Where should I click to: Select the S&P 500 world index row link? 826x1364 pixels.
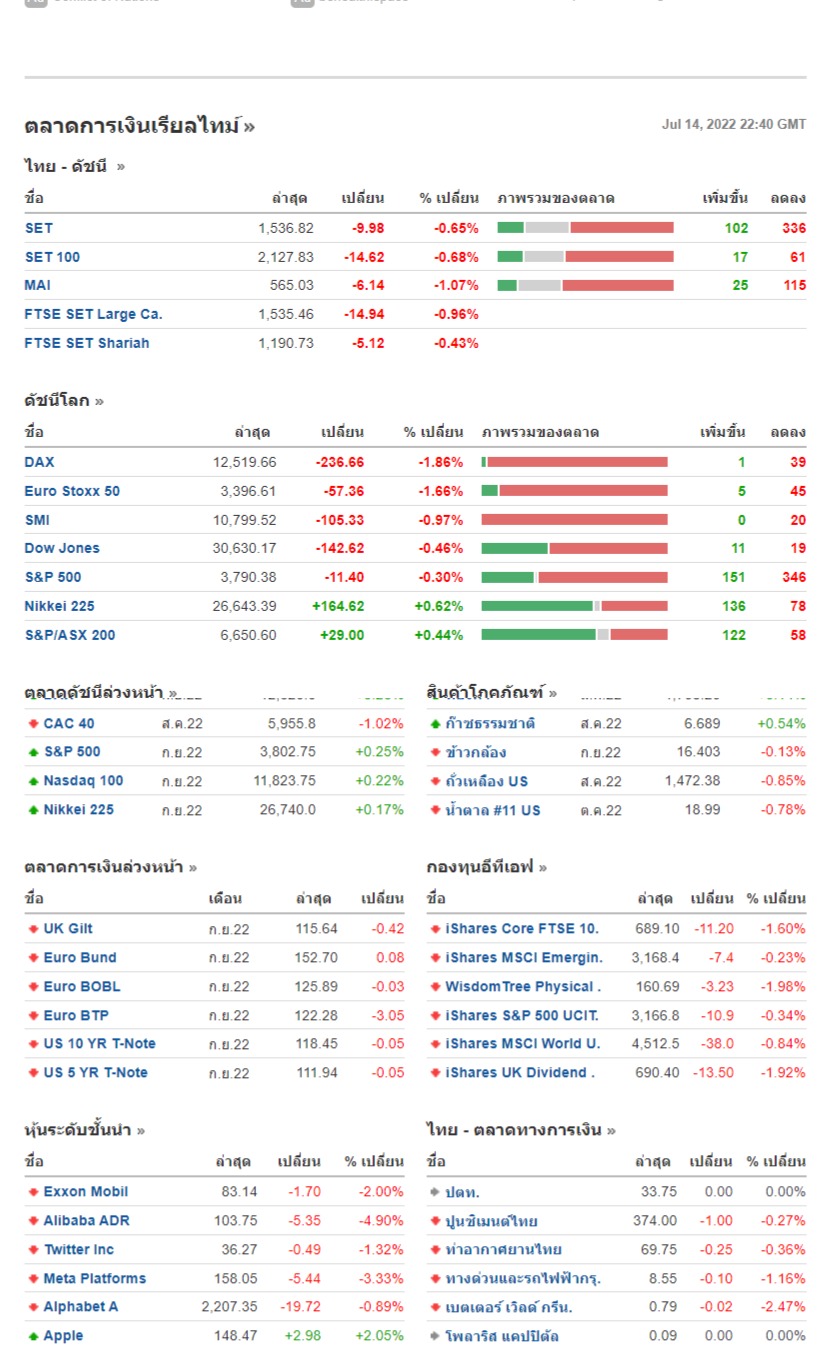(53, 577)
